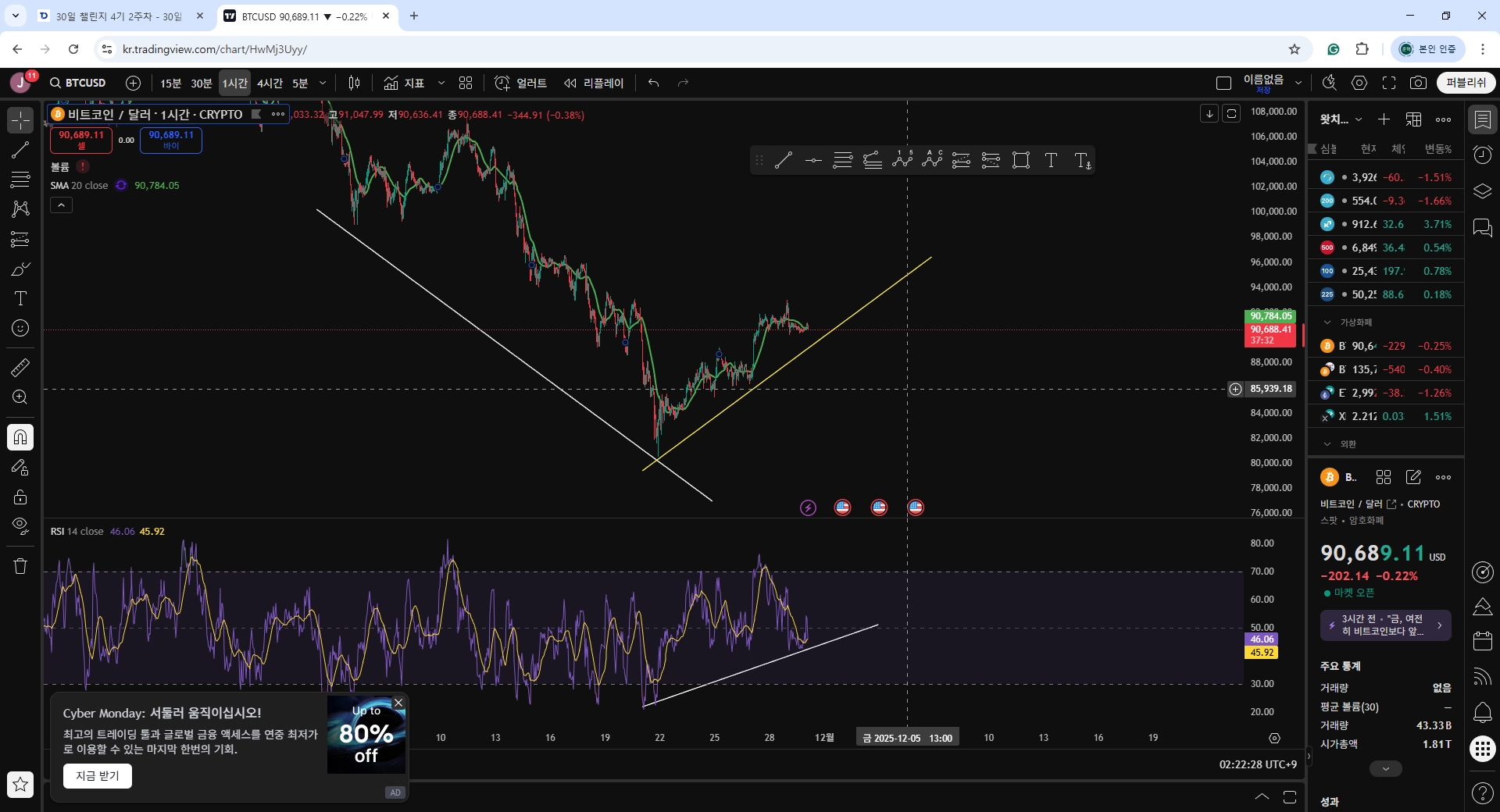
Task: Add symbol to watchlist with plus
Action: pyautogui.click(x=1384, y=119)
